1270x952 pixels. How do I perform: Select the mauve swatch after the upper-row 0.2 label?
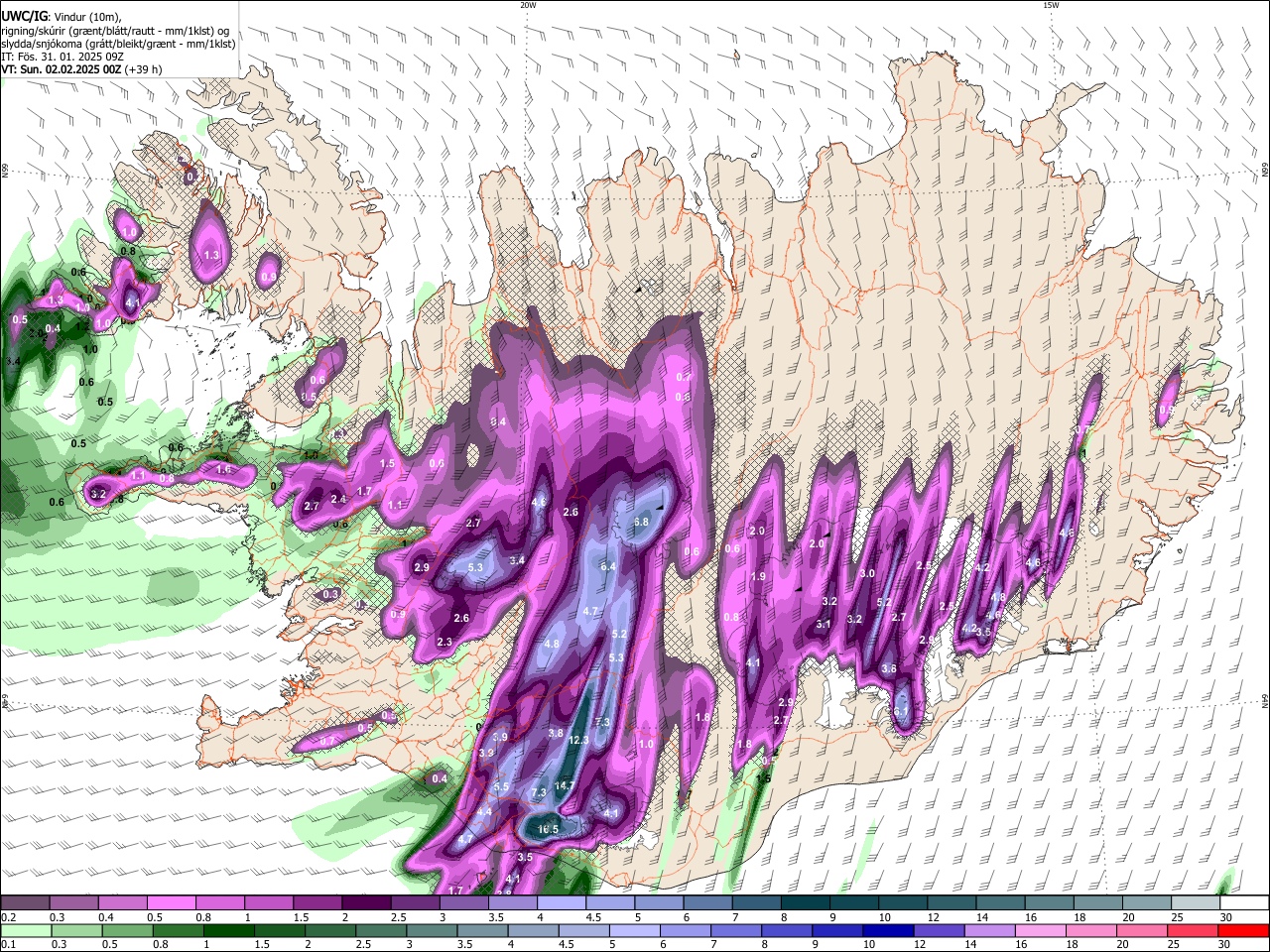coord(25,902)
